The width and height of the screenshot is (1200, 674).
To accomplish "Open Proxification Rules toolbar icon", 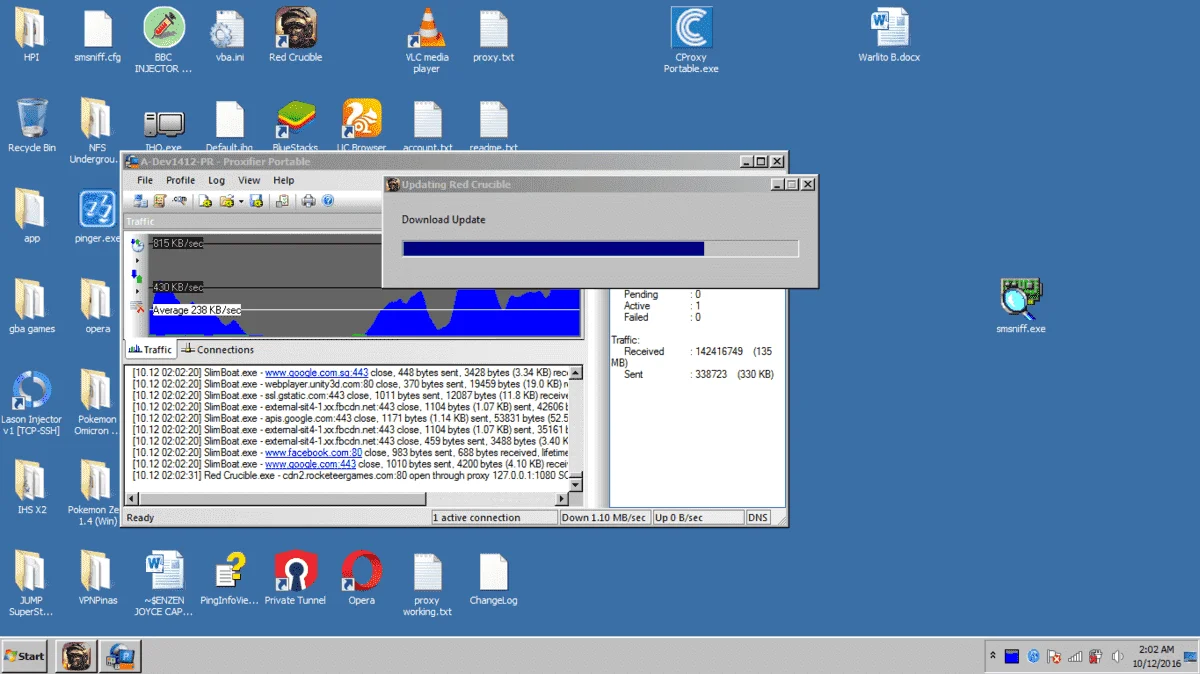I will (x=160, y=201).
